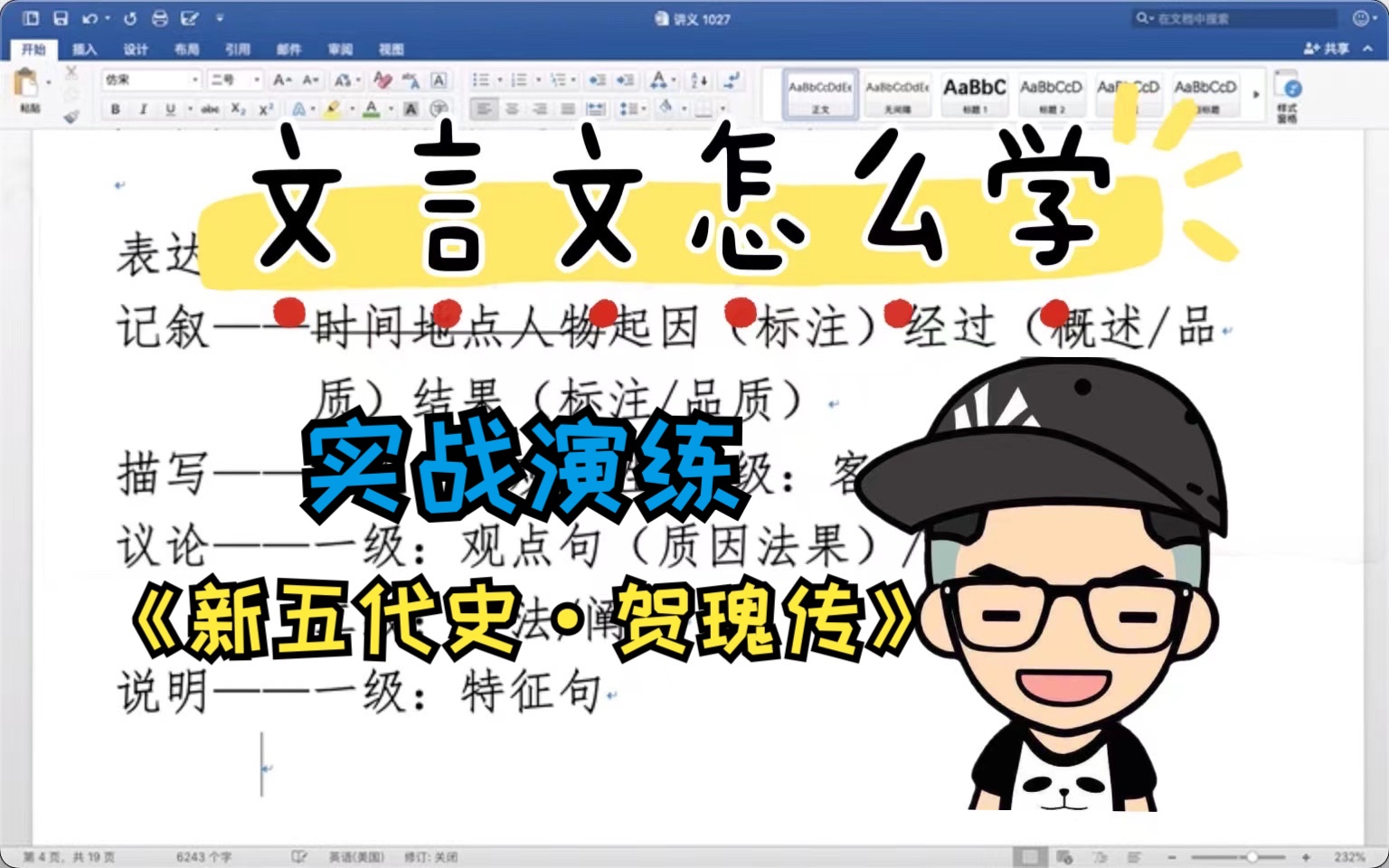Apply the 标题 1 heading style

[x=974, y=94]
